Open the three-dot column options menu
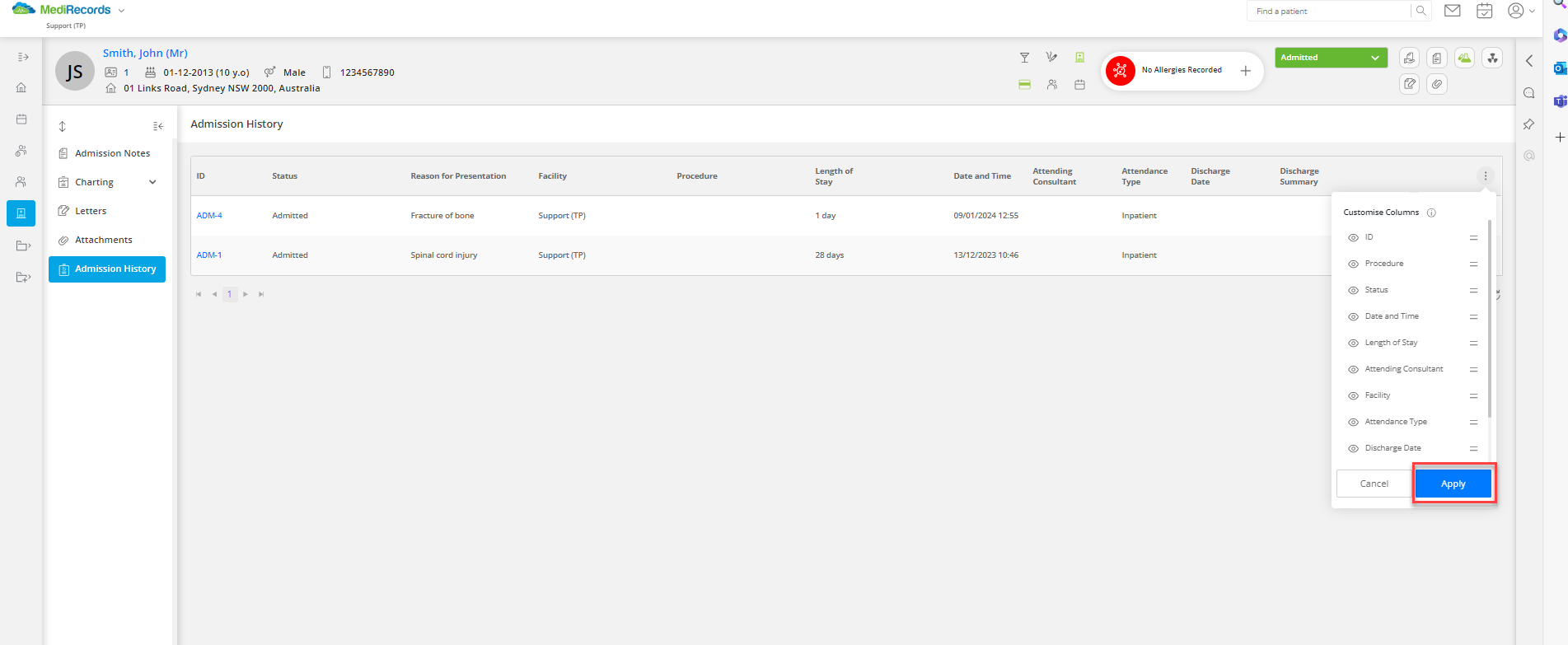 point(1486,175)
